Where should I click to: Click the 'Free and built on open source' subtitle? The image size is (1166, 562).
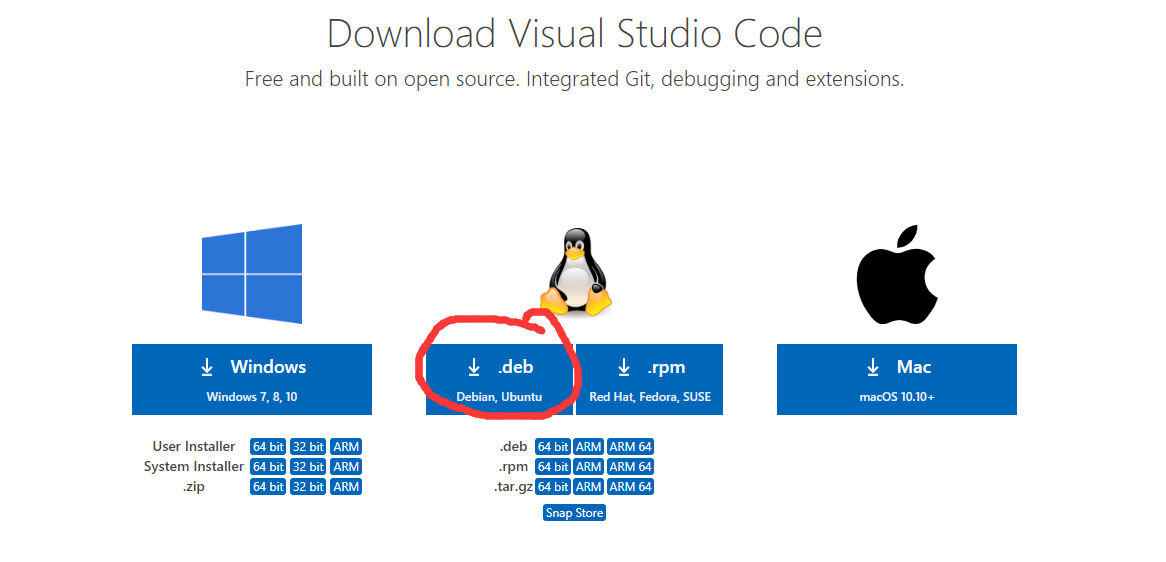tap(574, 79)
